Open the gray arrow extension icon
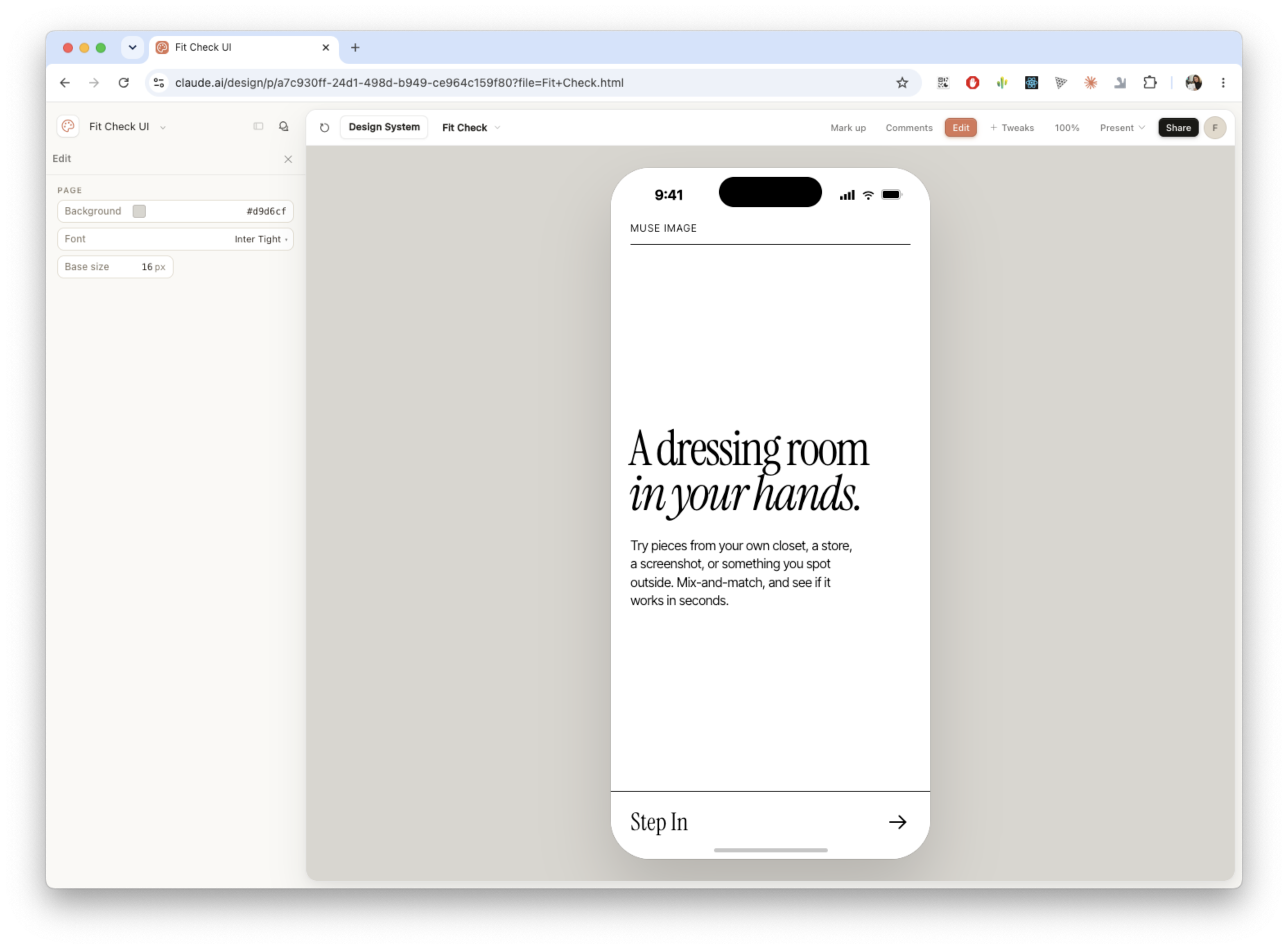The width and height of the screenshot is (1288, 949). point(1120,83)
